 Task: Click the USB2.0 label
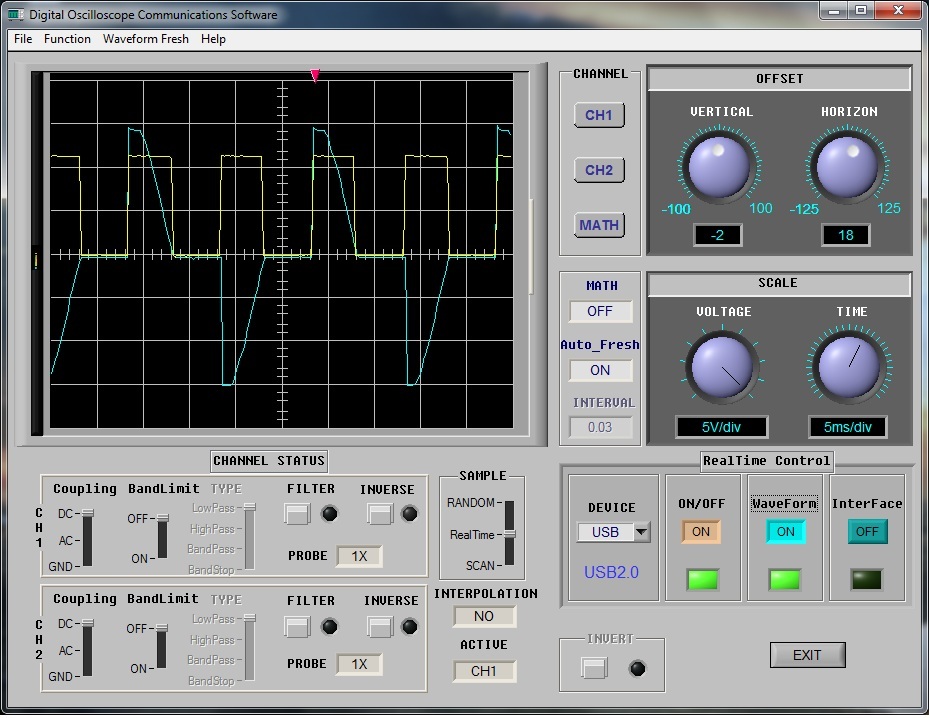click(611, 572)
